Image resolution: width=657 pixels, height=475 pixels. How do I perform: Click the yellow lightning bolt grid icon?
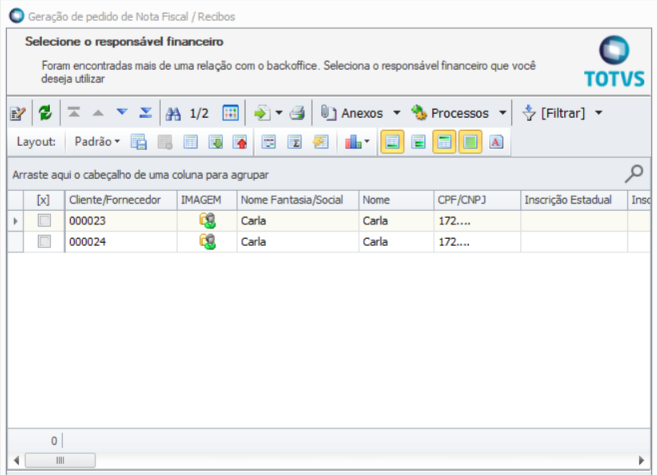(321, 142)
